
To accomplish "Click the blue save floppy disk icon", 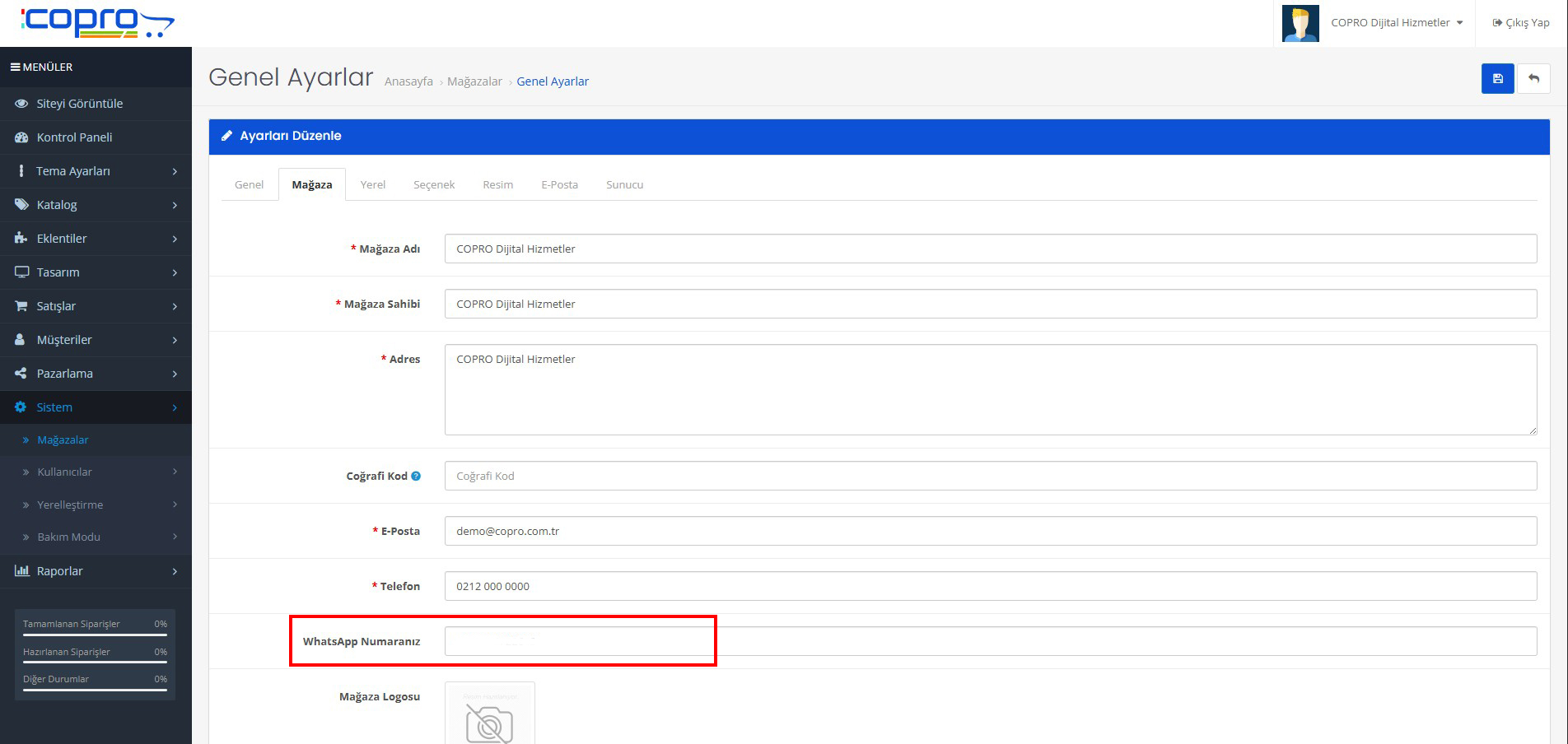I will coord(1497,79).
